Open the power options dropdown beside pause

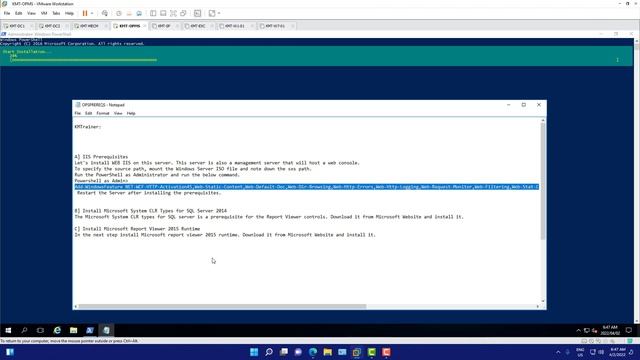[92, 13]
